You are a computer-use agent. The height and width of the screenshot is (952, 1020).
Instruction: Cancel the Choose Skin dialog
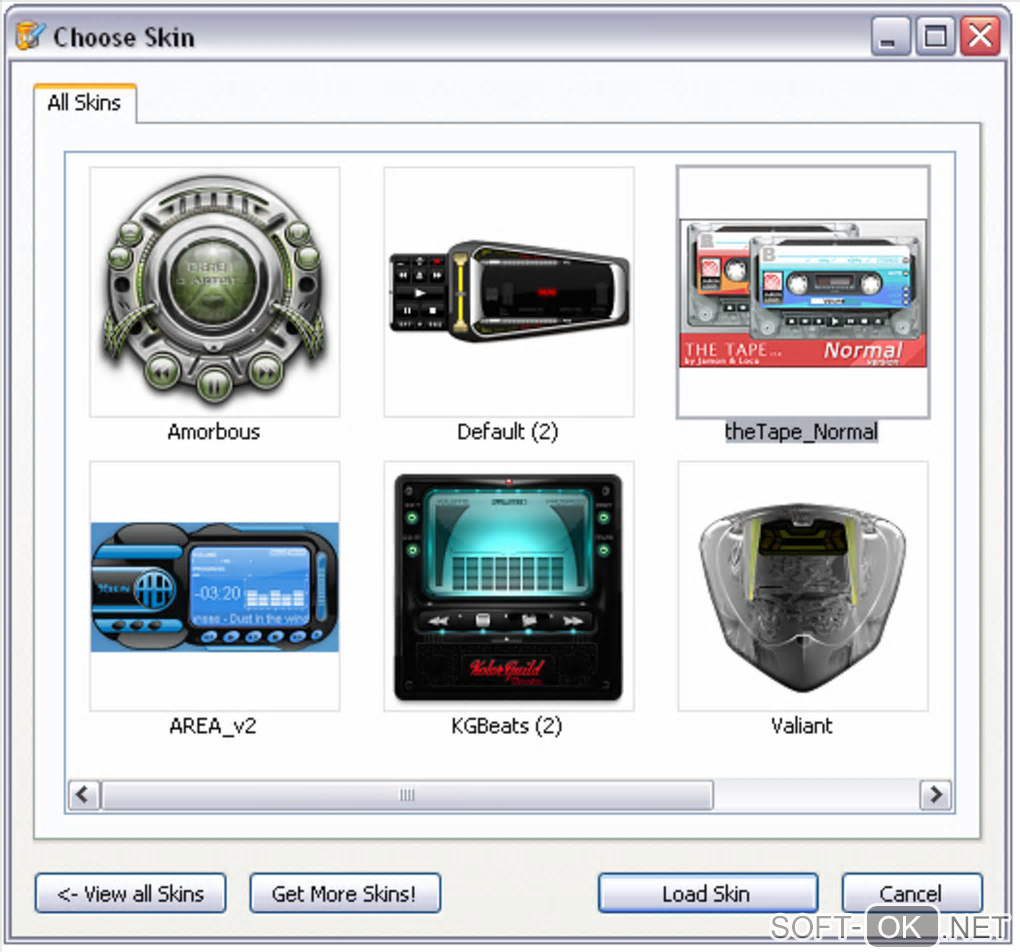(x=911, y=893)
